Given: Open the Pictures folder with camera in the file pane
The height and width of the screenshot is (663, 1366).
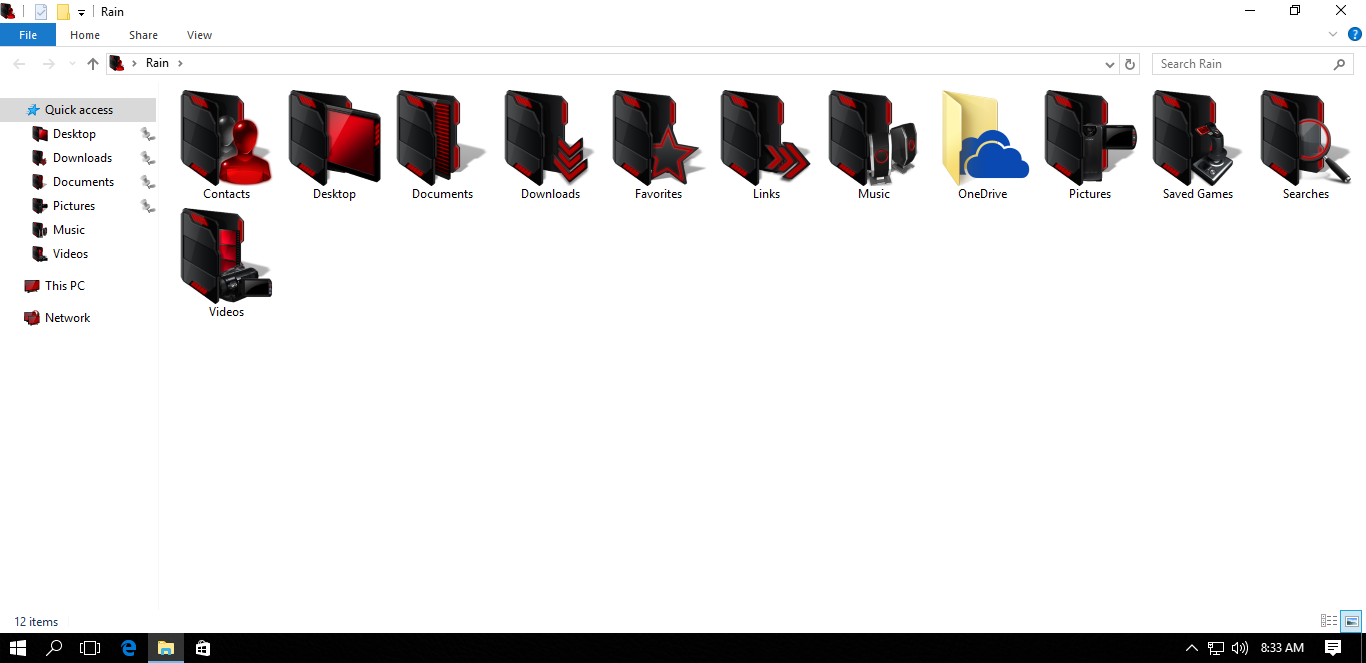Looking at the screenshot, I should [x=1090, y=138].
